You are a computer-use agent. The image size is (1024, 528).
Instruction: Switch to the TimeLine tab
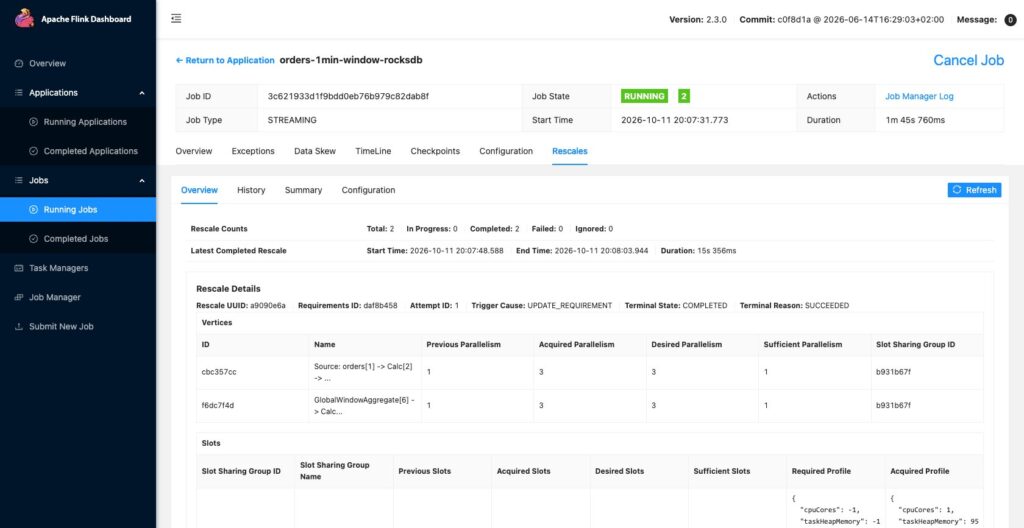(374, 151)
